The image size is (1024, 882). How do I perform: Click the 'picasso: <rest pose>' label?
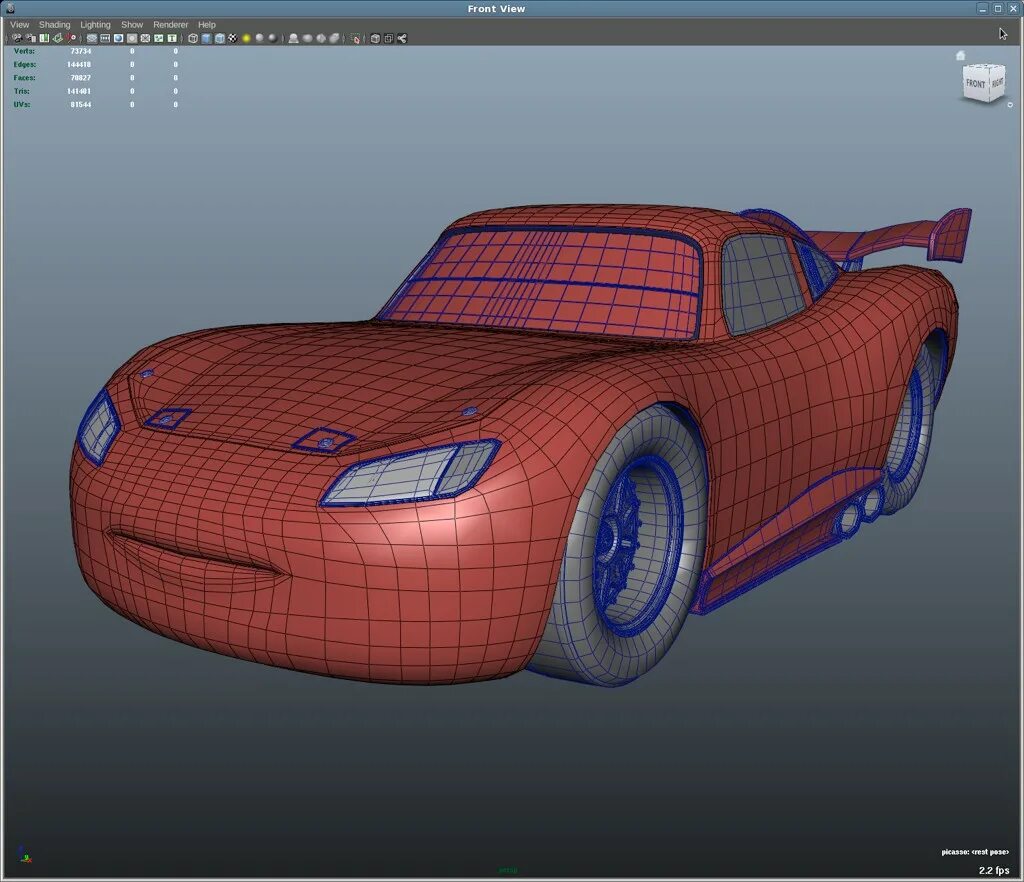click(x=975, y=852)
